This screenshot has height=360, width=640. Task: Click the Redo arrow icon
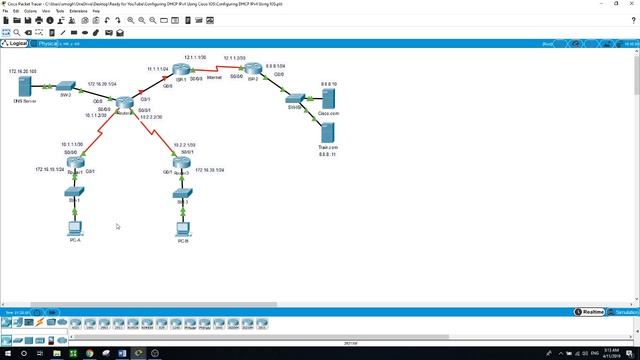click(118, 20)
